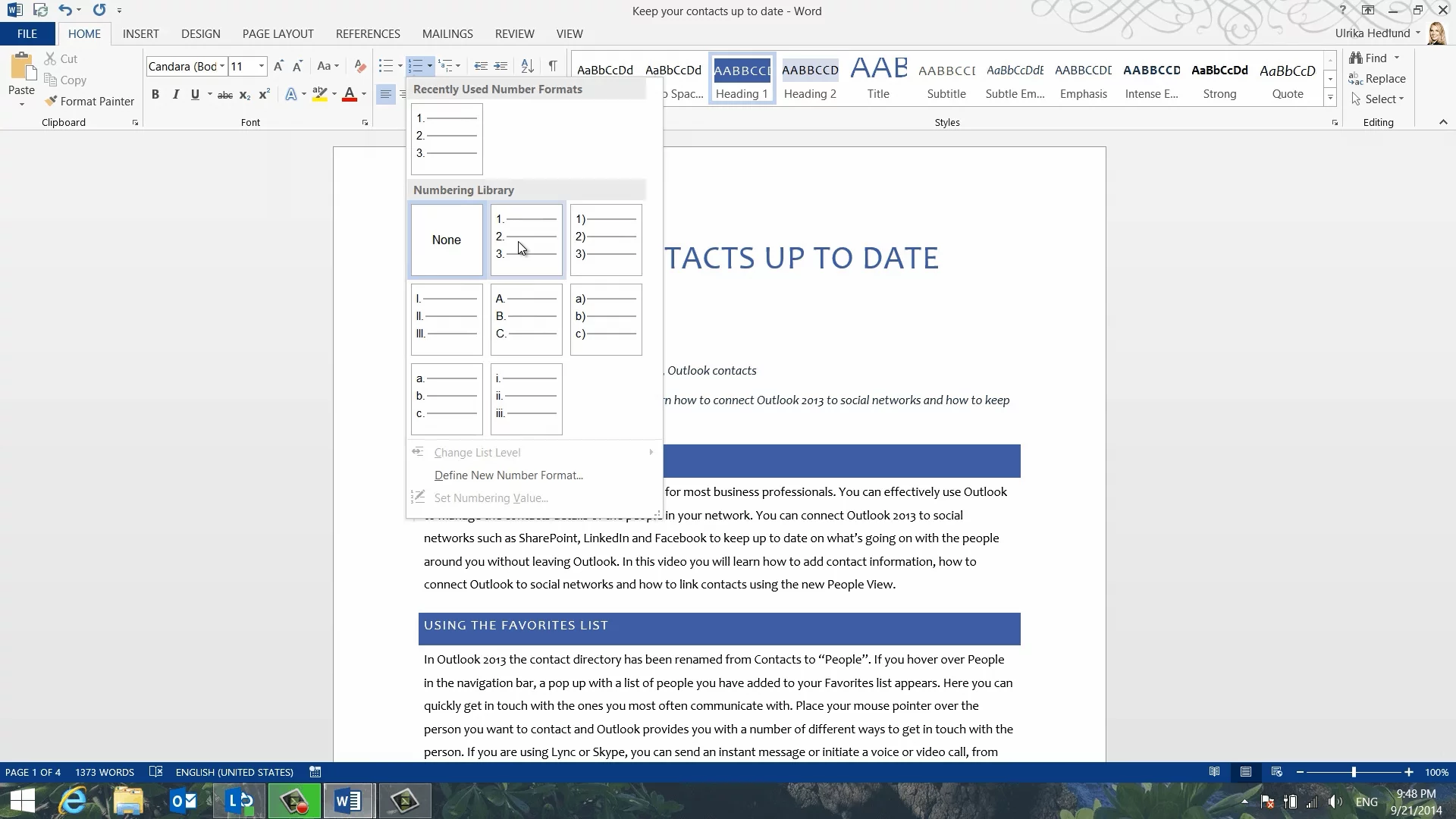Screen dimensions: 1456x819
Task: Toggle Italic formatting
Action: (x=175, y=95)
